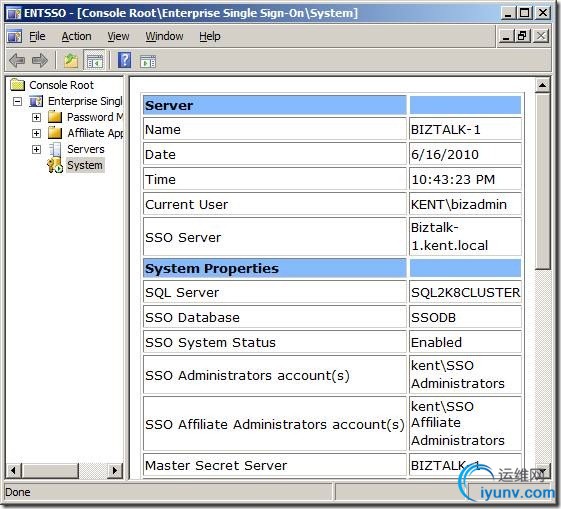Click the 'Current User' row label
Screen dimensions: 561x509
pyautogui.click(x=186, y=204)
